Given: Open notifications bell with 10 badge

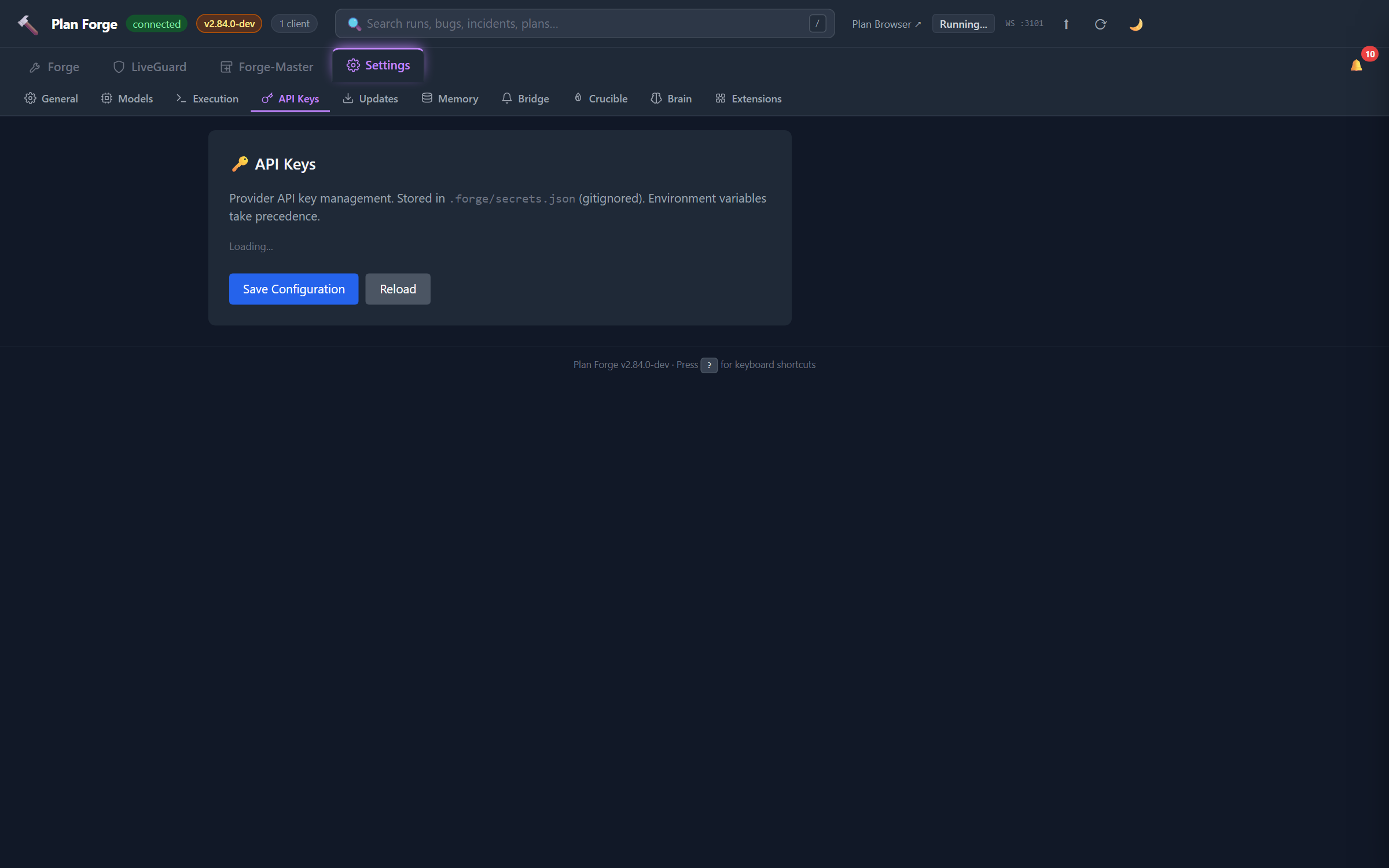Looking at the screenshot, I should point(1356,65).
